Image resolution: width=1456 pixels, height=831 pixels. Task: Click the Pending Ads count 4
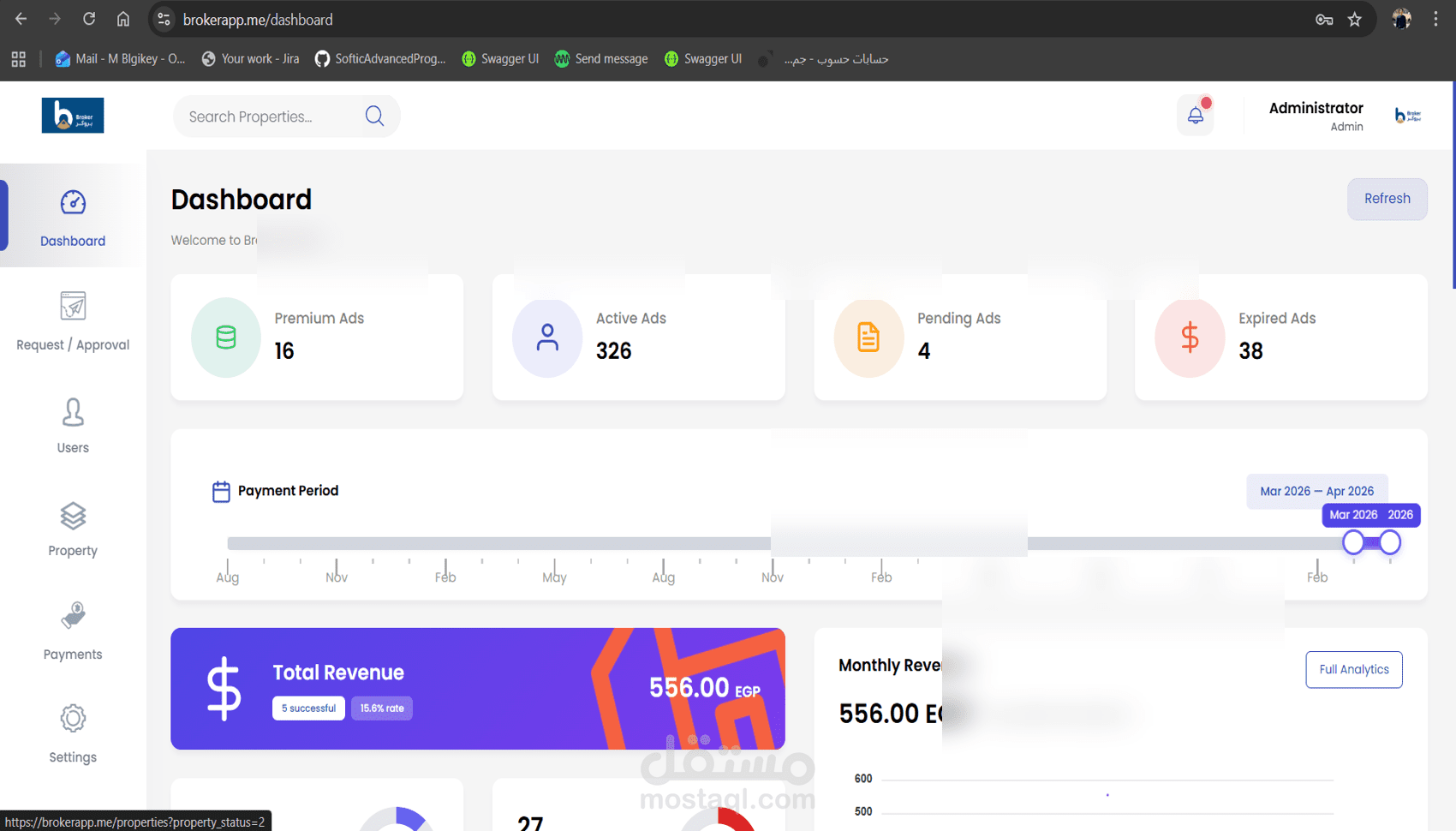[924, 351]
